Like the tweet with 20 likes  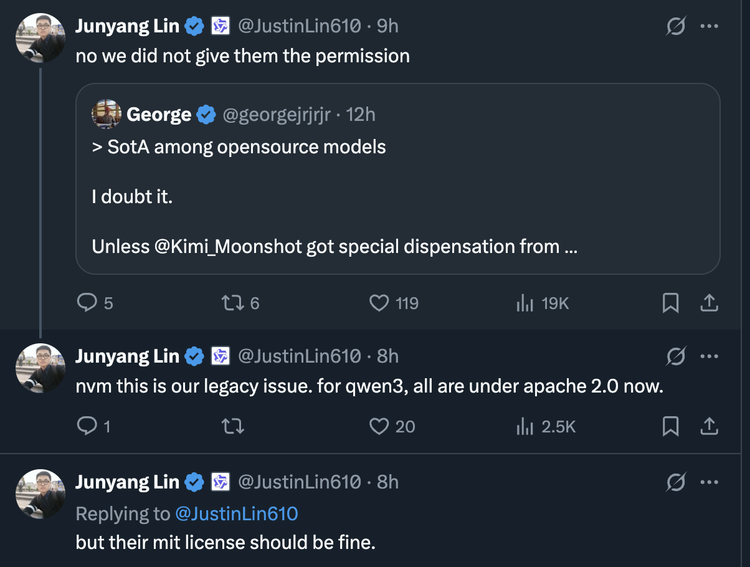click(x=379, y=426)
